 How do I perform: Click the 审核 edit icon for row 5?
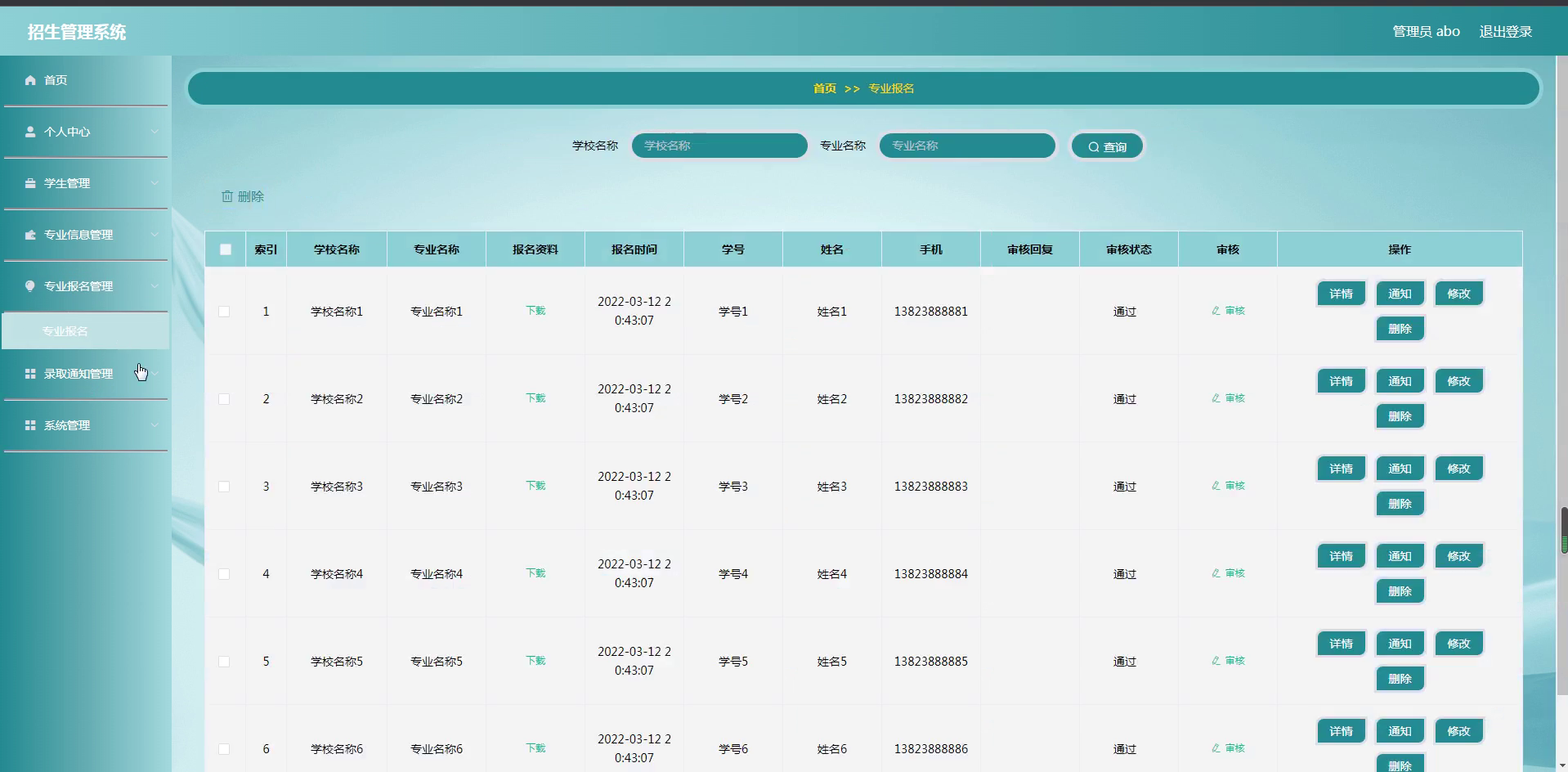pos(1216,661)
